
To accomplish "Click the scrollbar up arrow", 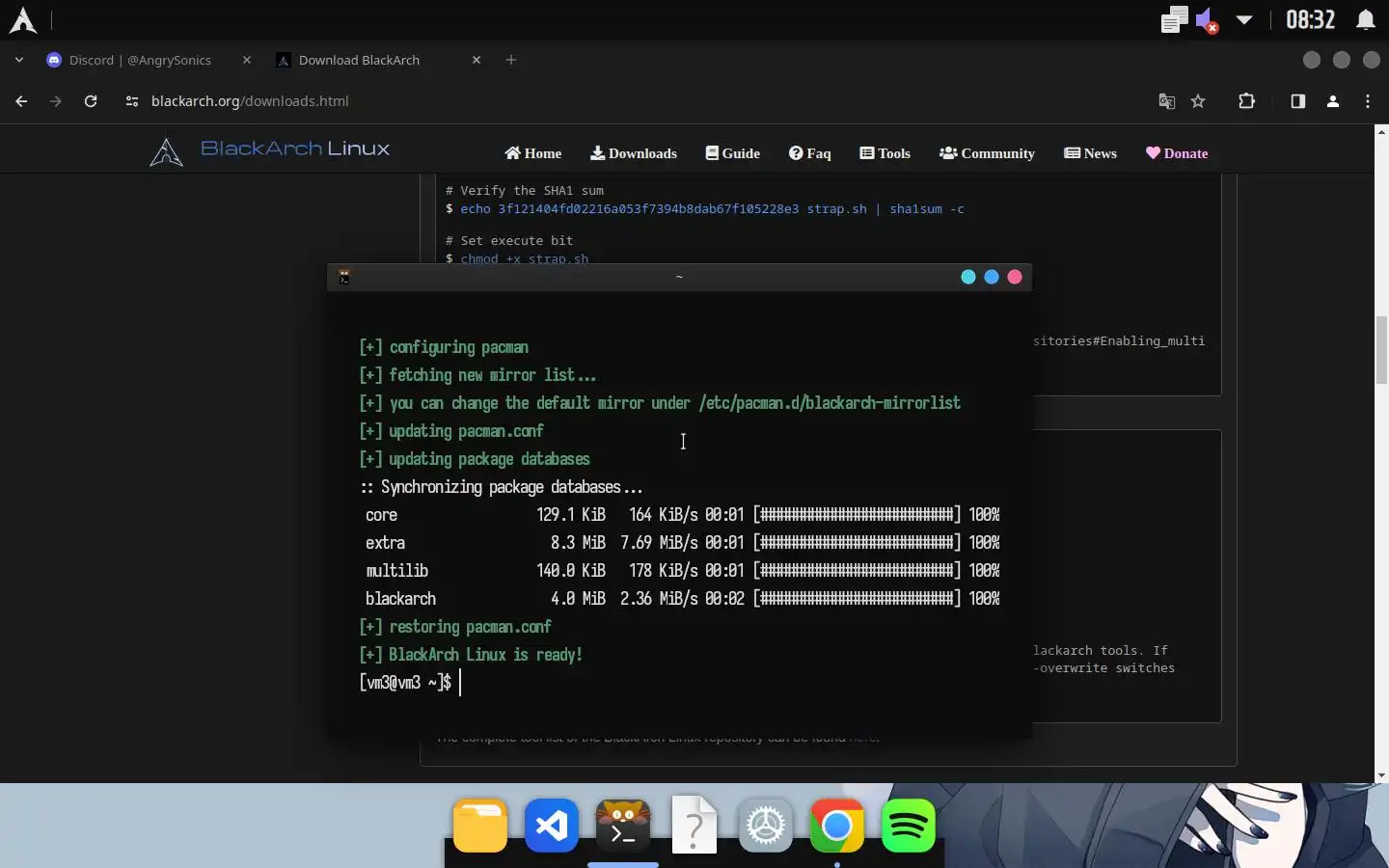I will (x=1381, y=131).
